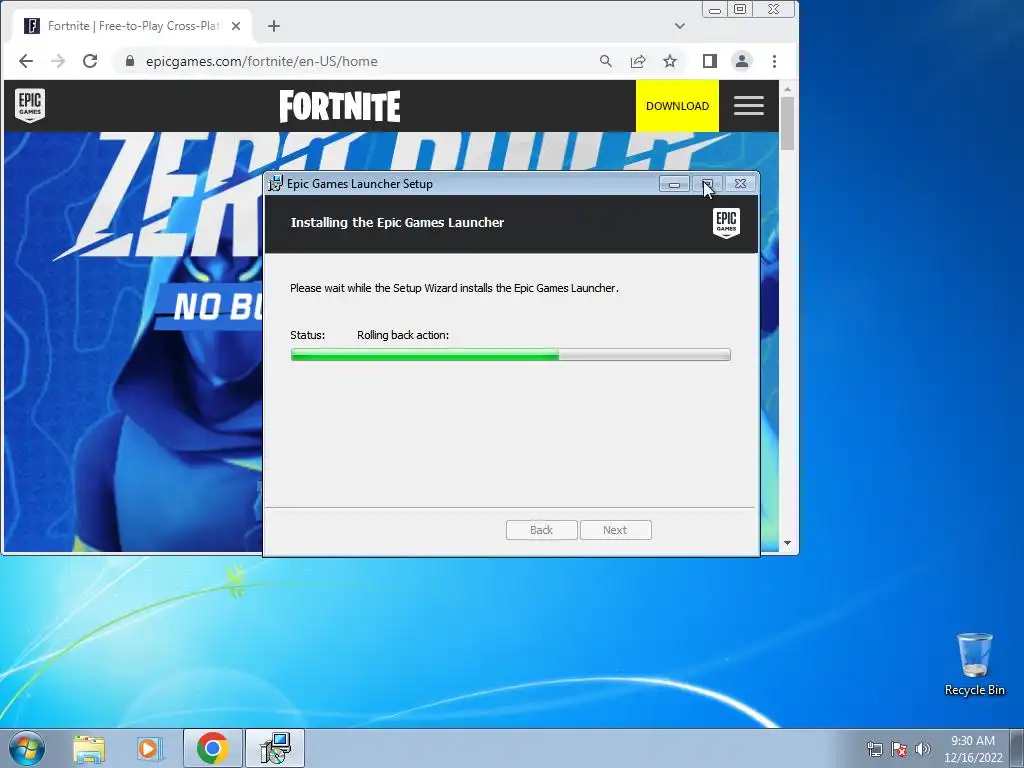
Task: Expand the tab search chevron
Action: click(x=680, y=26)
